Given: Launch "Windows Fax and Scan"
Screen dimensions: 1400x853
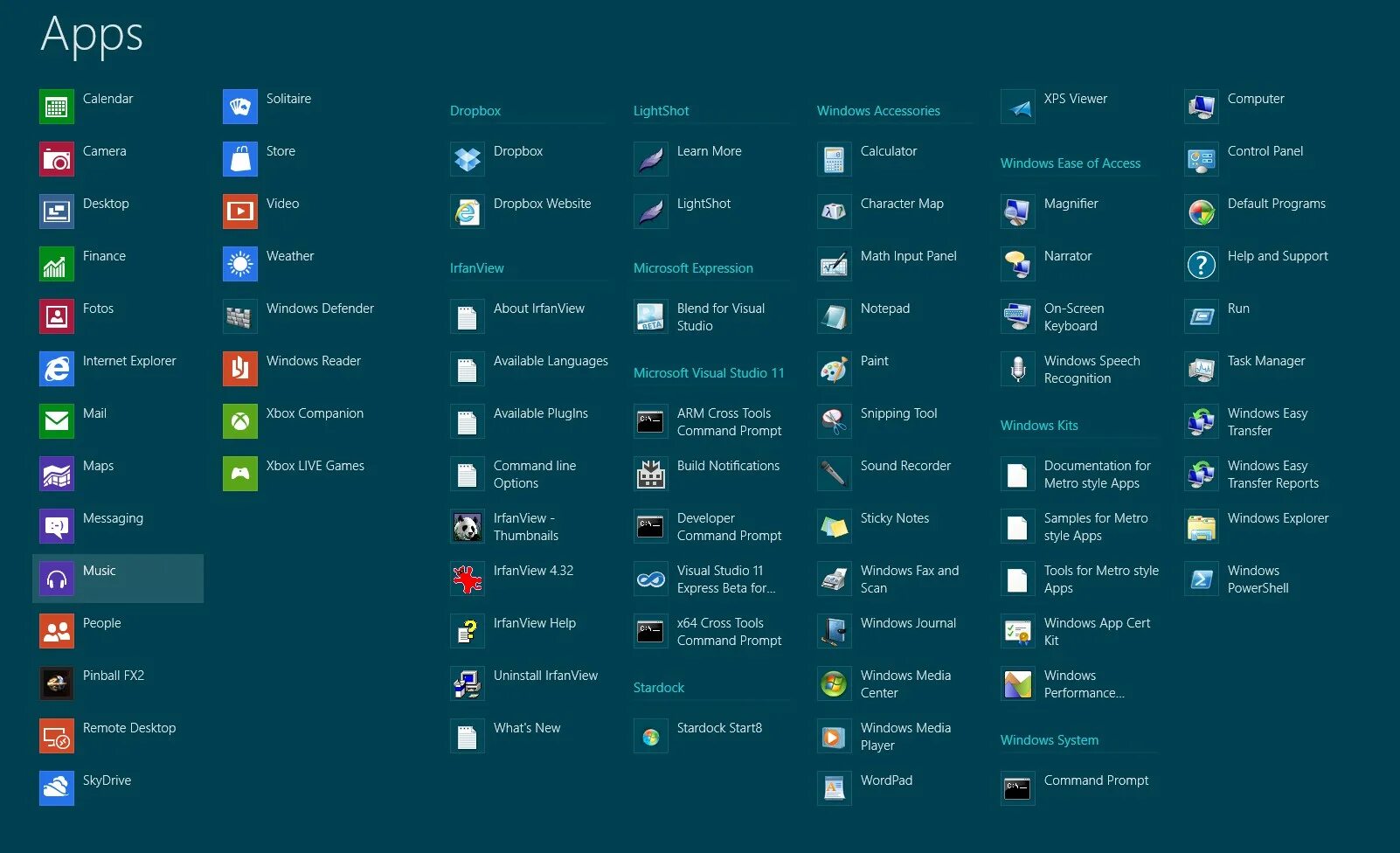Looking at the screenshot, I should [909, 579].
